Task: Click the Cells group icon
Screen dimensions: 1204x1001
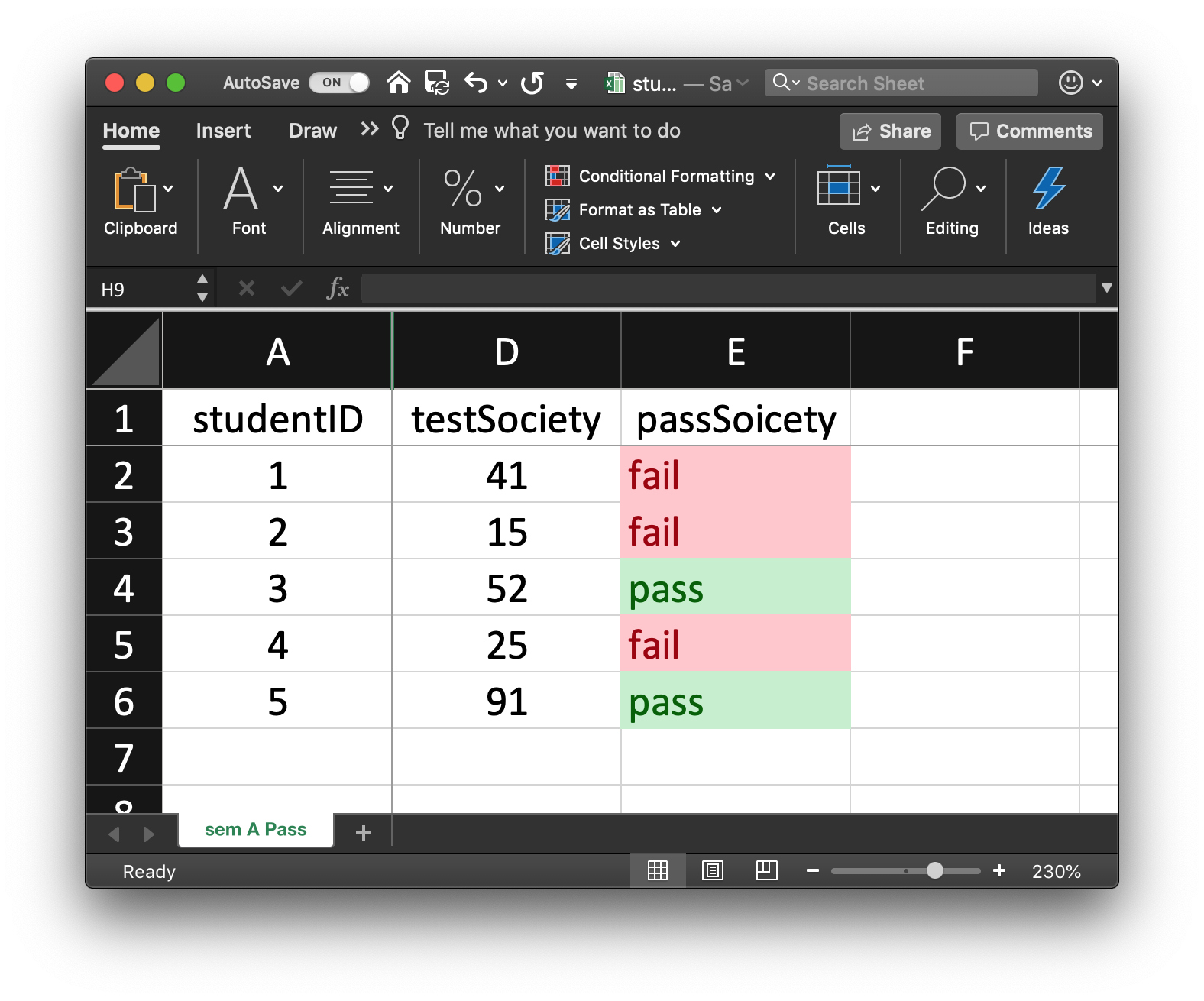Action: pyautogui.click(x=839, y=186)
